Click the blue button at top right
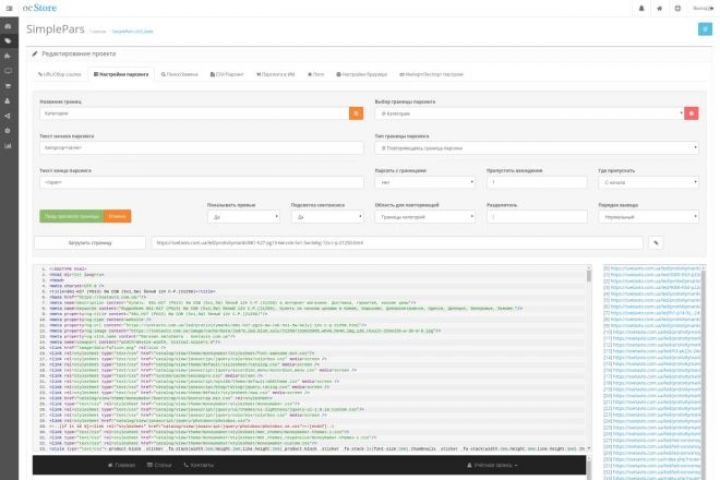The height and width of the screenshot is (480, 720). [x=705, y=29]
